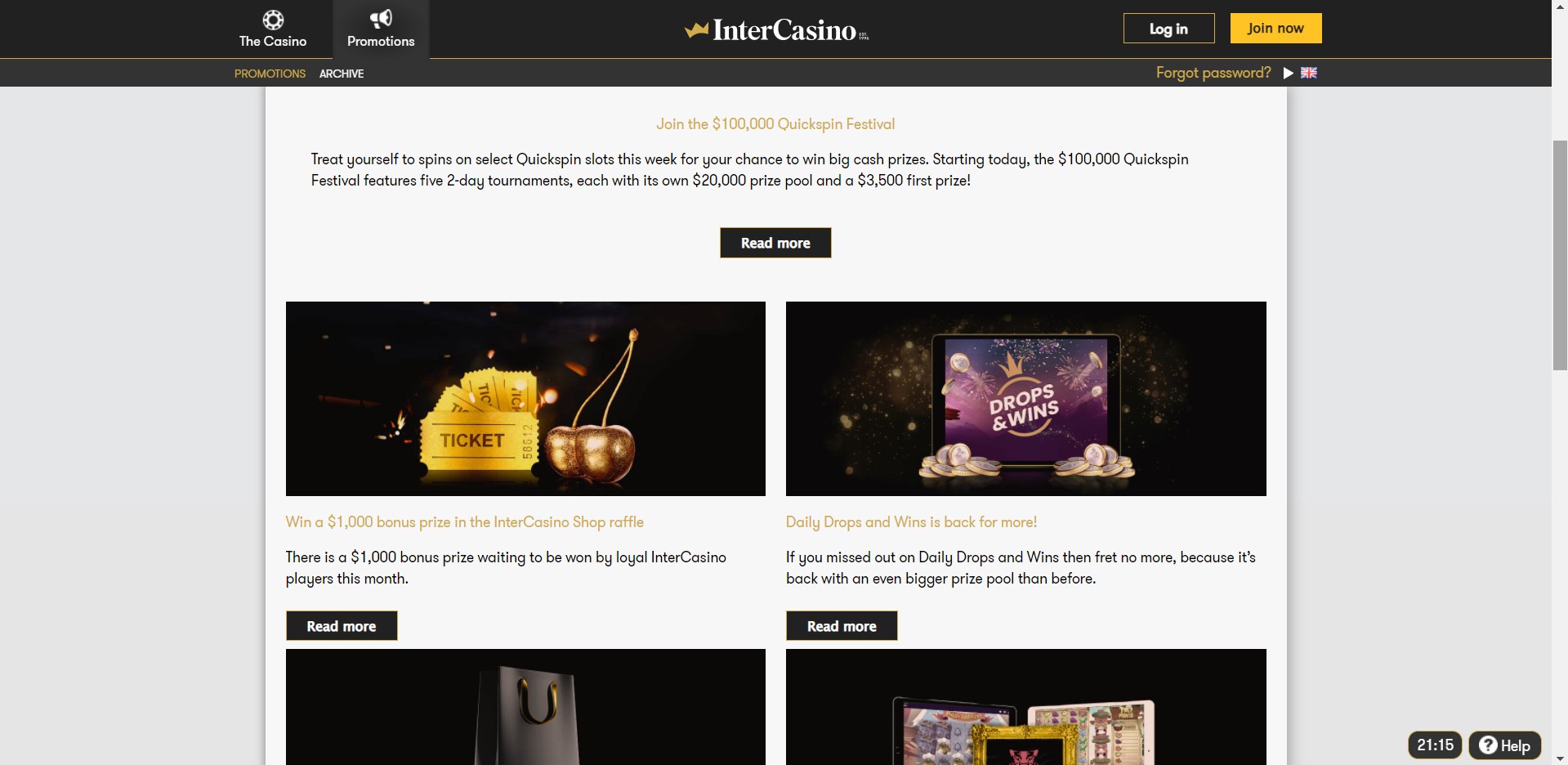
Task: Click the Join the $100,000 Quickspin Festival title
Action: (775, 124)
